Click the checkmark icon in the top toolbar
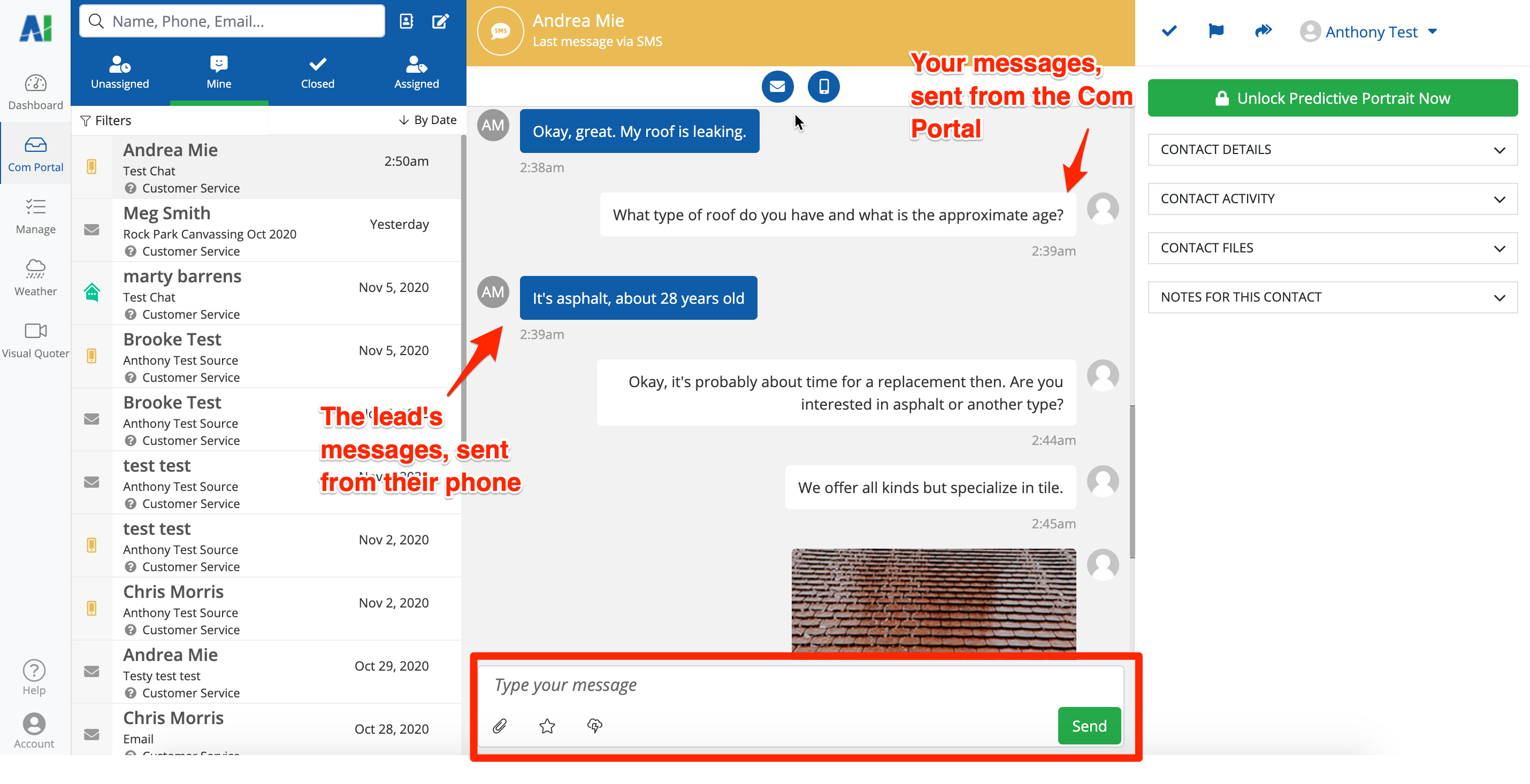Screen dimensions: 1530x784 [x=1168, y=31]
